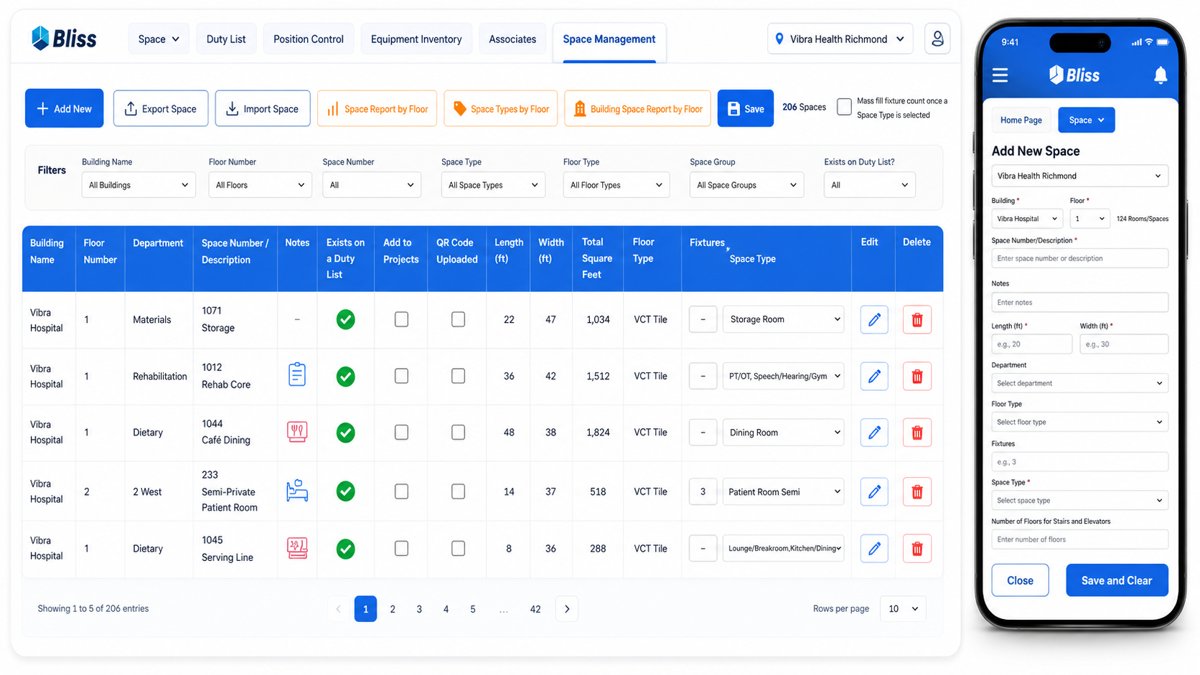This screenshot has width=1200, height=675.
Task: Delete the 1045 Serving Line row
Action: tap(917, 549)
